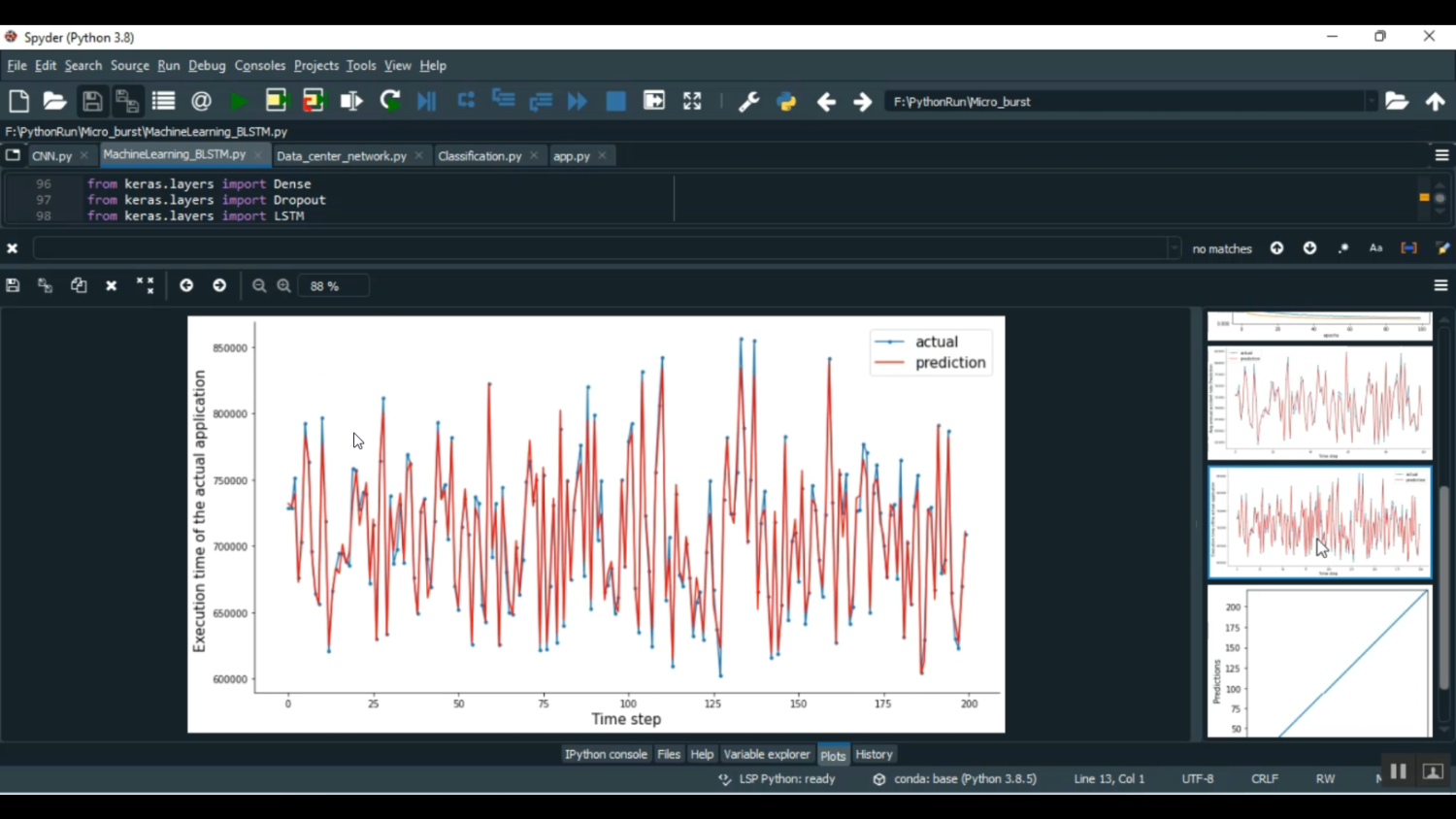Open Preferences via the wrench icon
The height and width of the screenshot is (819, 1456).
tap(748, 101)
